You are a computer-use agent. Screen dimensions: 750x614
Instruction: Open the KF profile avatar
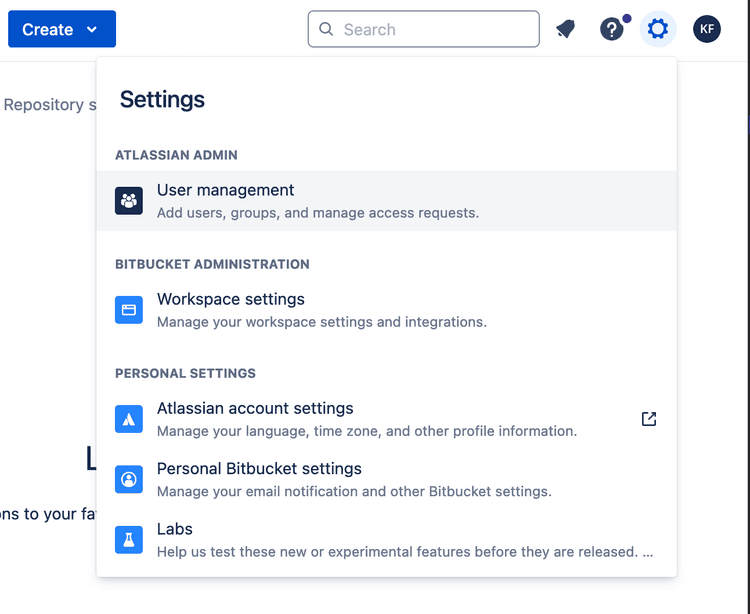(x=706, y=29)
